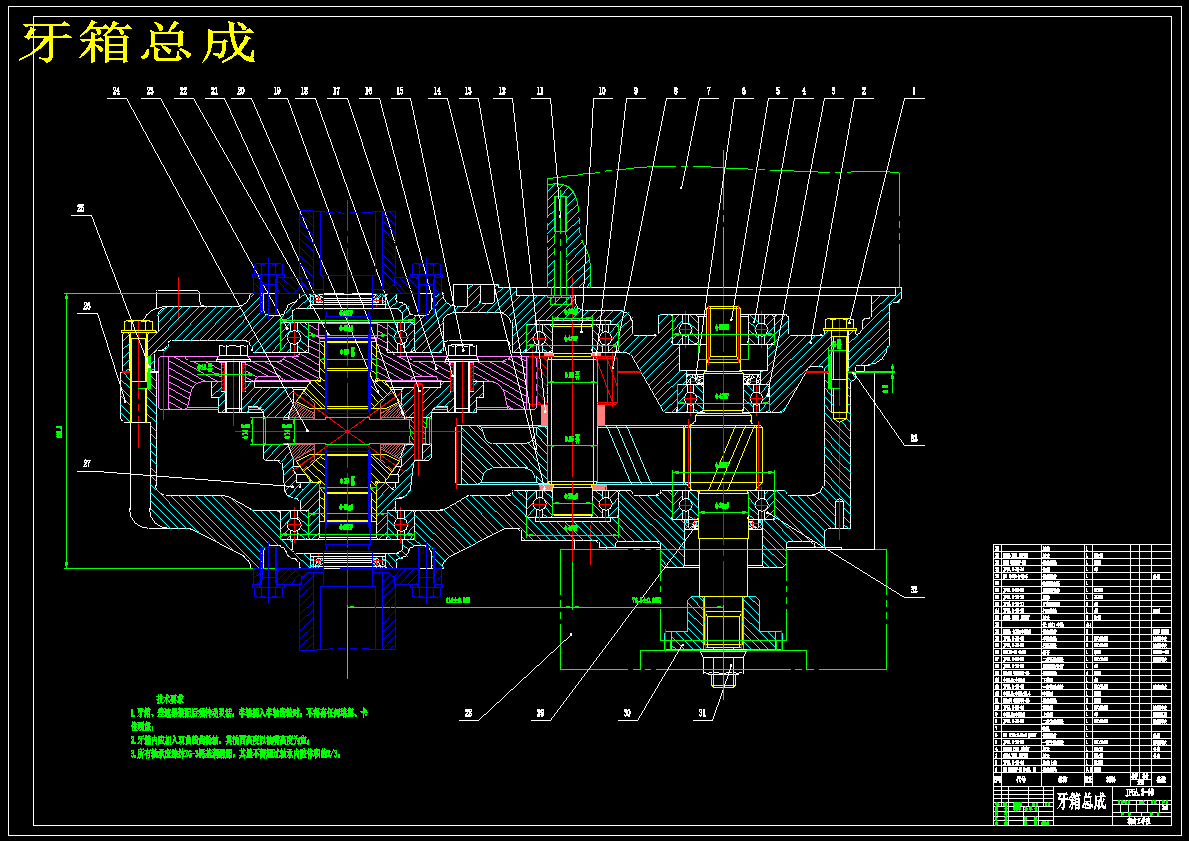
Task: Select part callout number 24
Action: click(x=116, y=91)
